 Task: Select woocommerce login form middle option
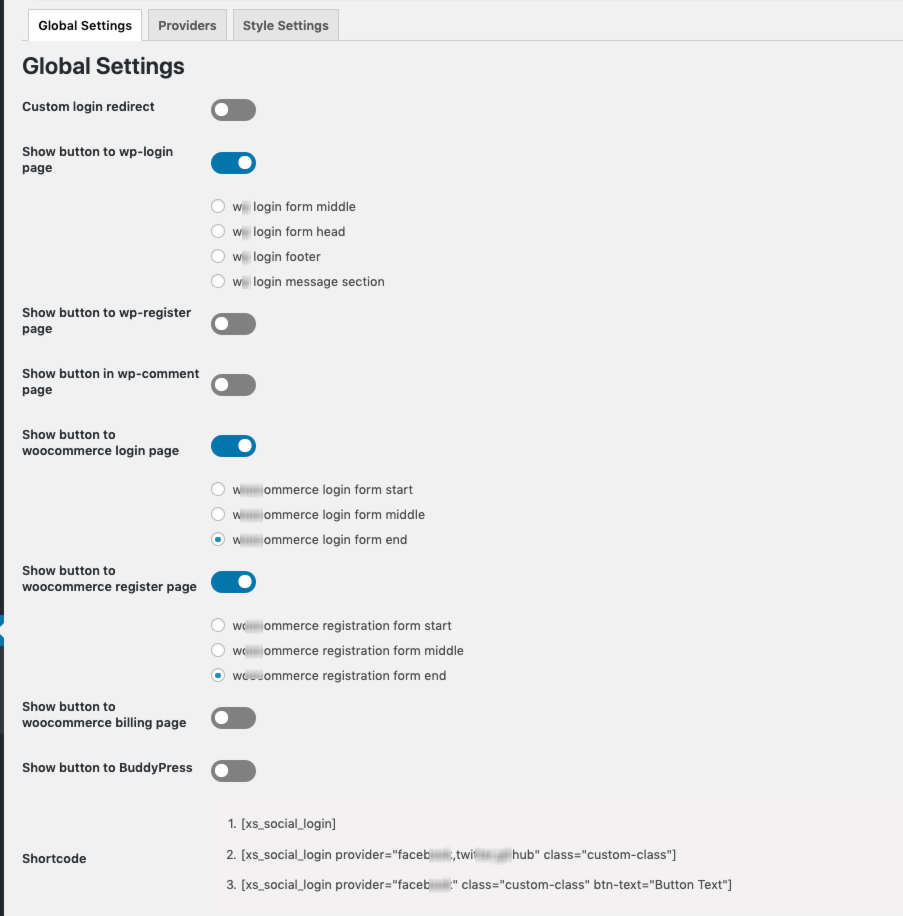tap(218, 515)
